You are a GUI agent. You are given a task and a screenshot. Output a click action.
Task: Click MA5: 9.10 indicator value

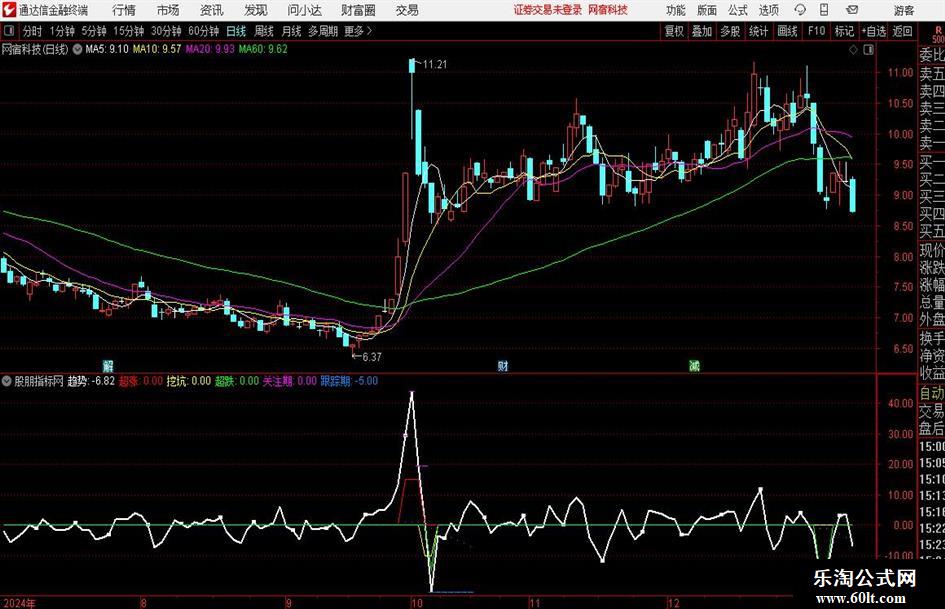pos(107,49)
